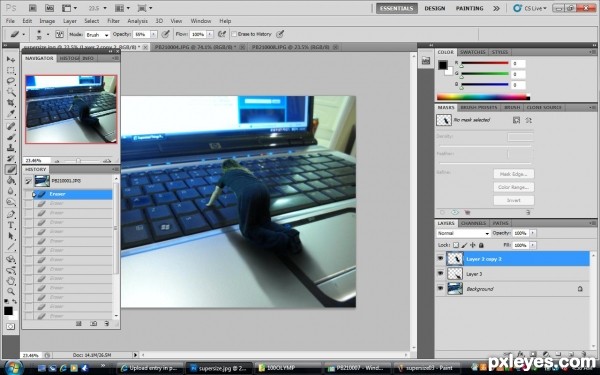Open the Brush panel toggle icon
This screenshot has width=600, height=375.
[x=60, y=34]
